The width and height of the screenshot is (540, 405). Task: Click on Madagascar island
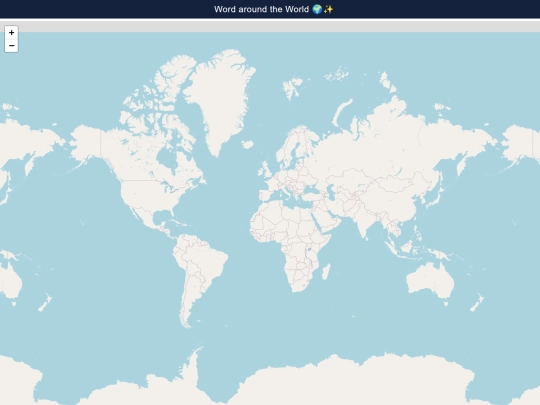point(326,271)
